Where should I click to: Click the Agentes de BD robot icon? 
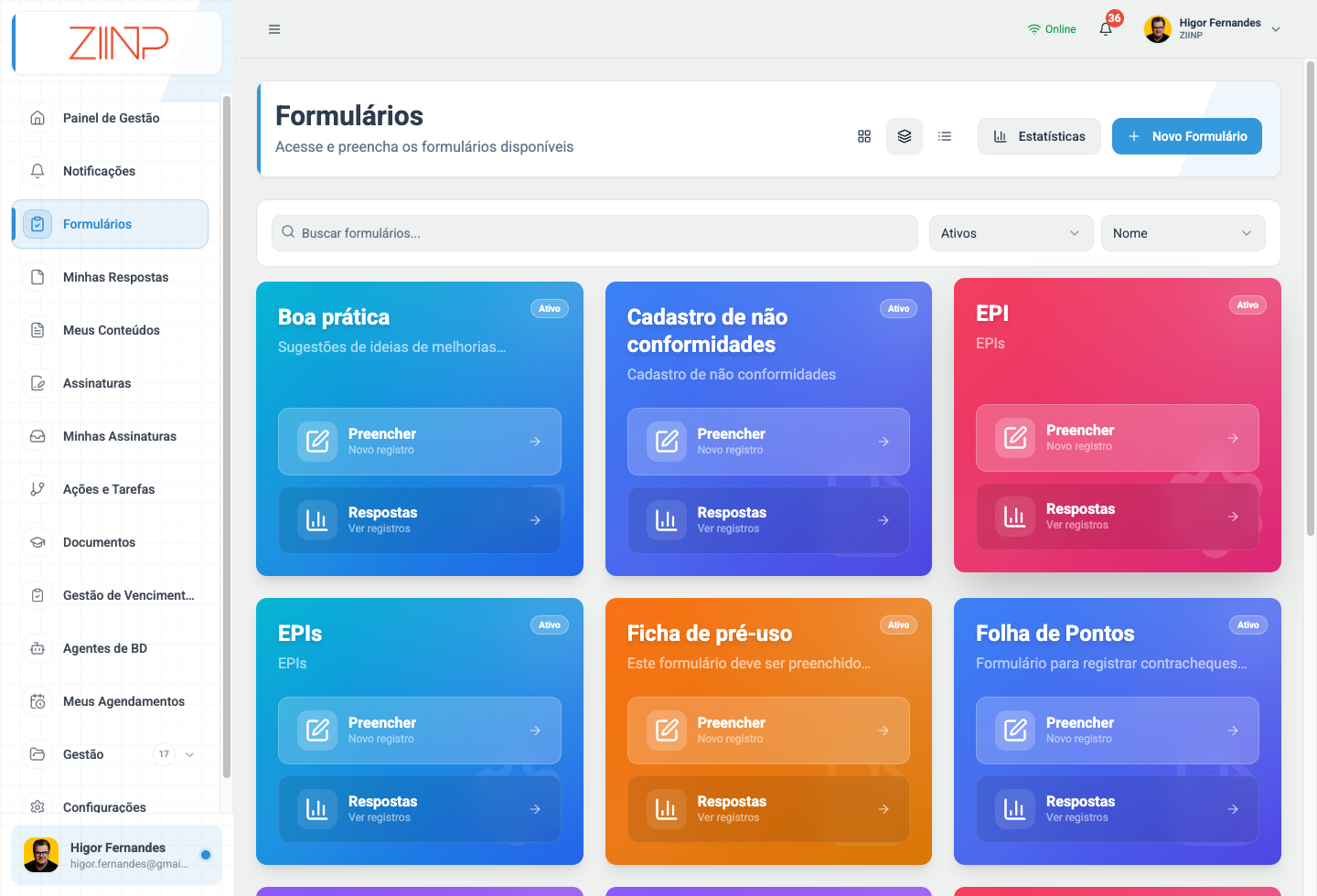[x=37, y=648]
